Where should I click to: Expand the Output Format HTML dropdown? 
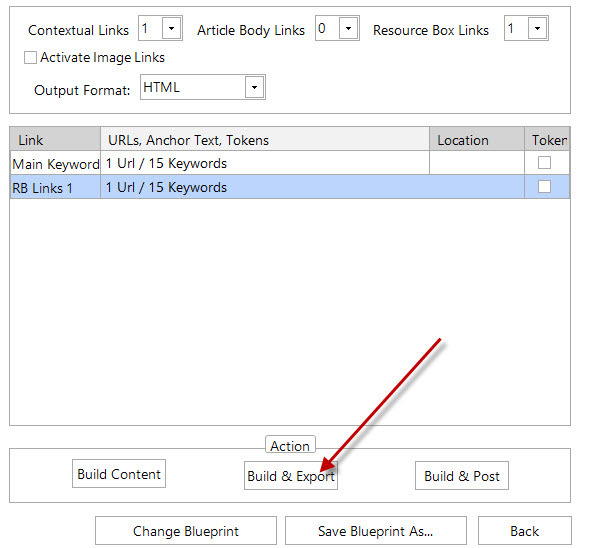(254, 87)
